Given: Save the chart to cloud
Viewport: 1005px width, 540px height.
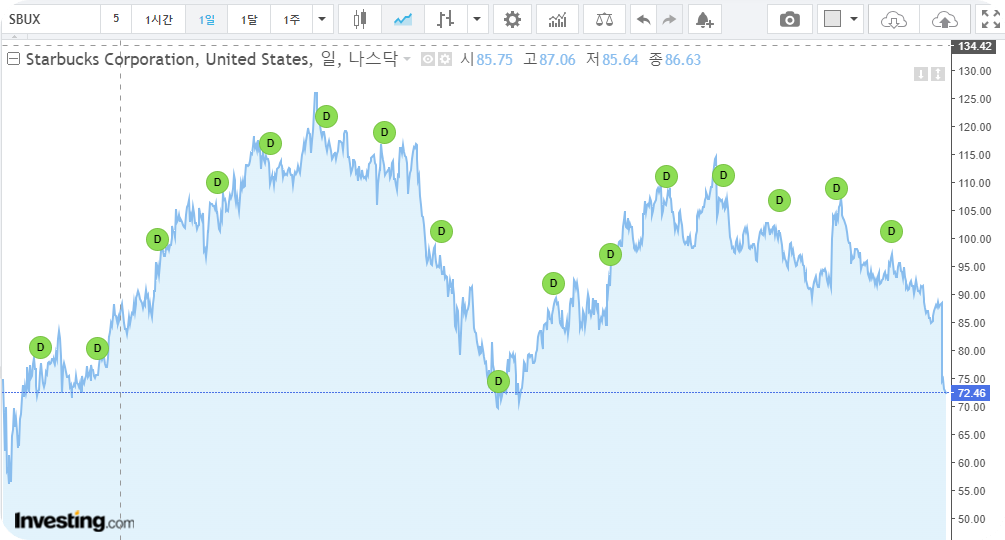Looking at the screenshot, I should [944, 19].
